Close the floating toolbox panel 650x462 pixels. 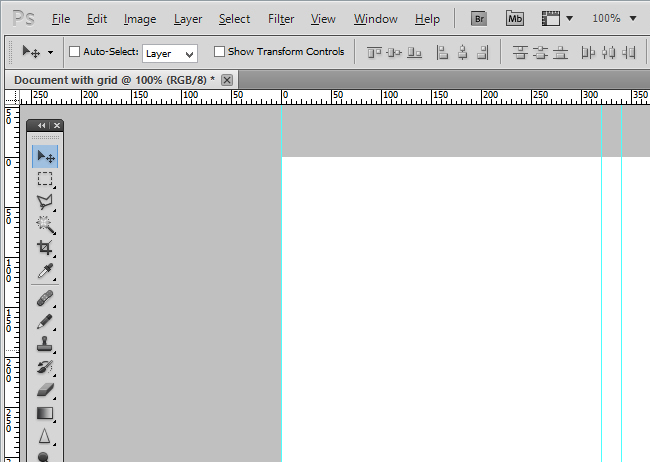click(x=57, y=126)
